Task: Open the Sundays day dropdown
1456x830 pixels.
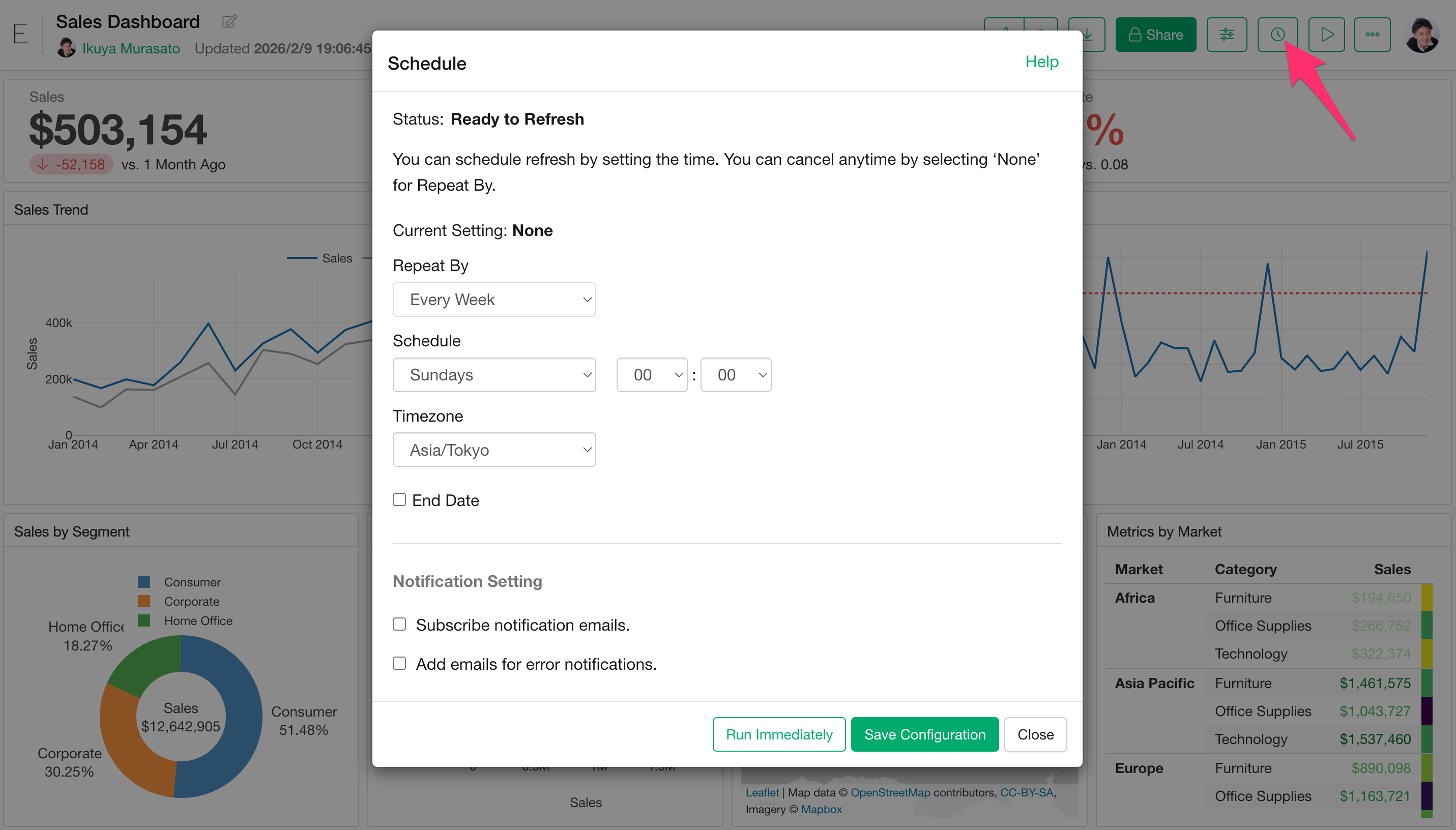Action: [x=493, y=374]
